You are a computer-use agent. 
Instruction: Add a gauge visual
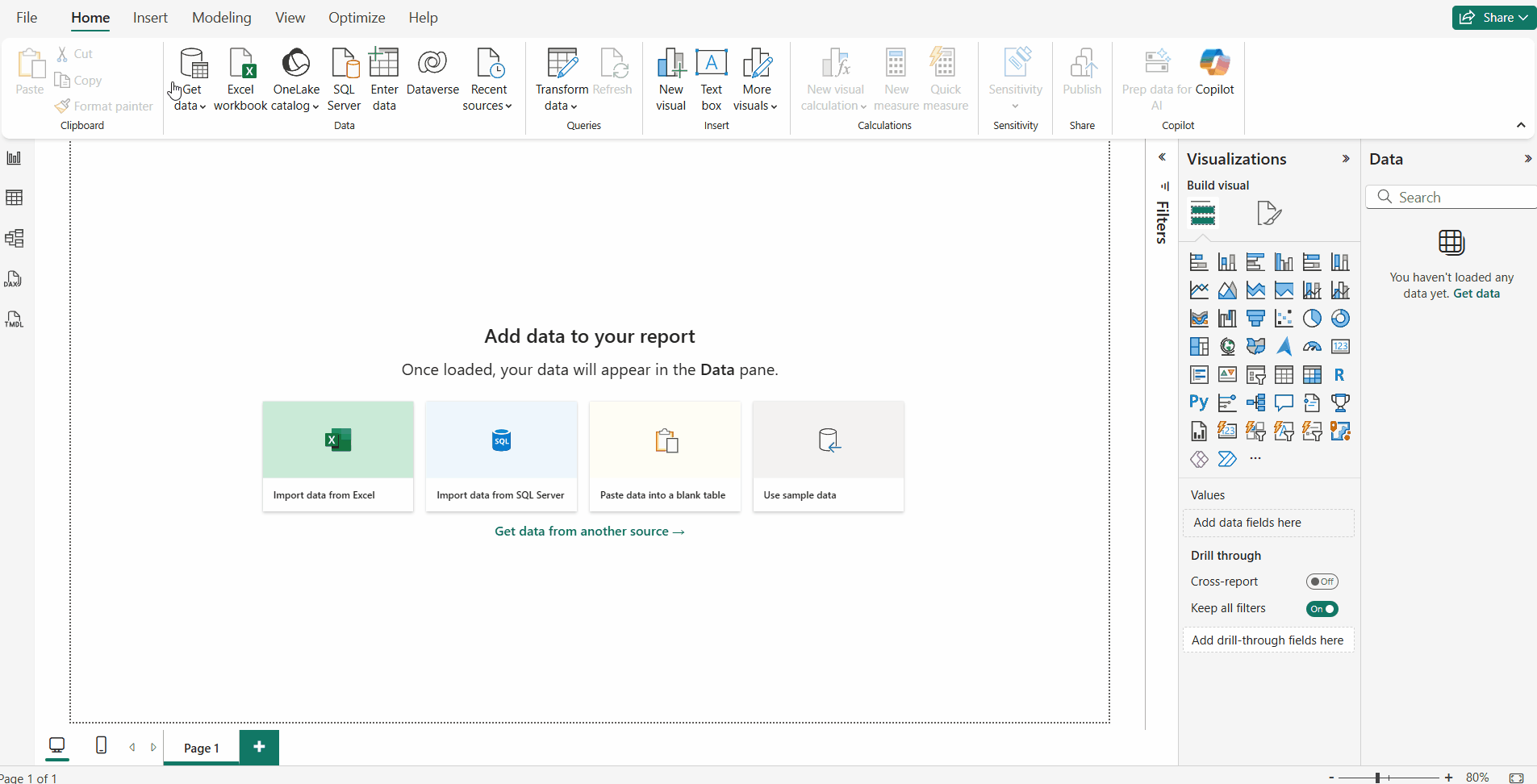[x=1314, y=346]
